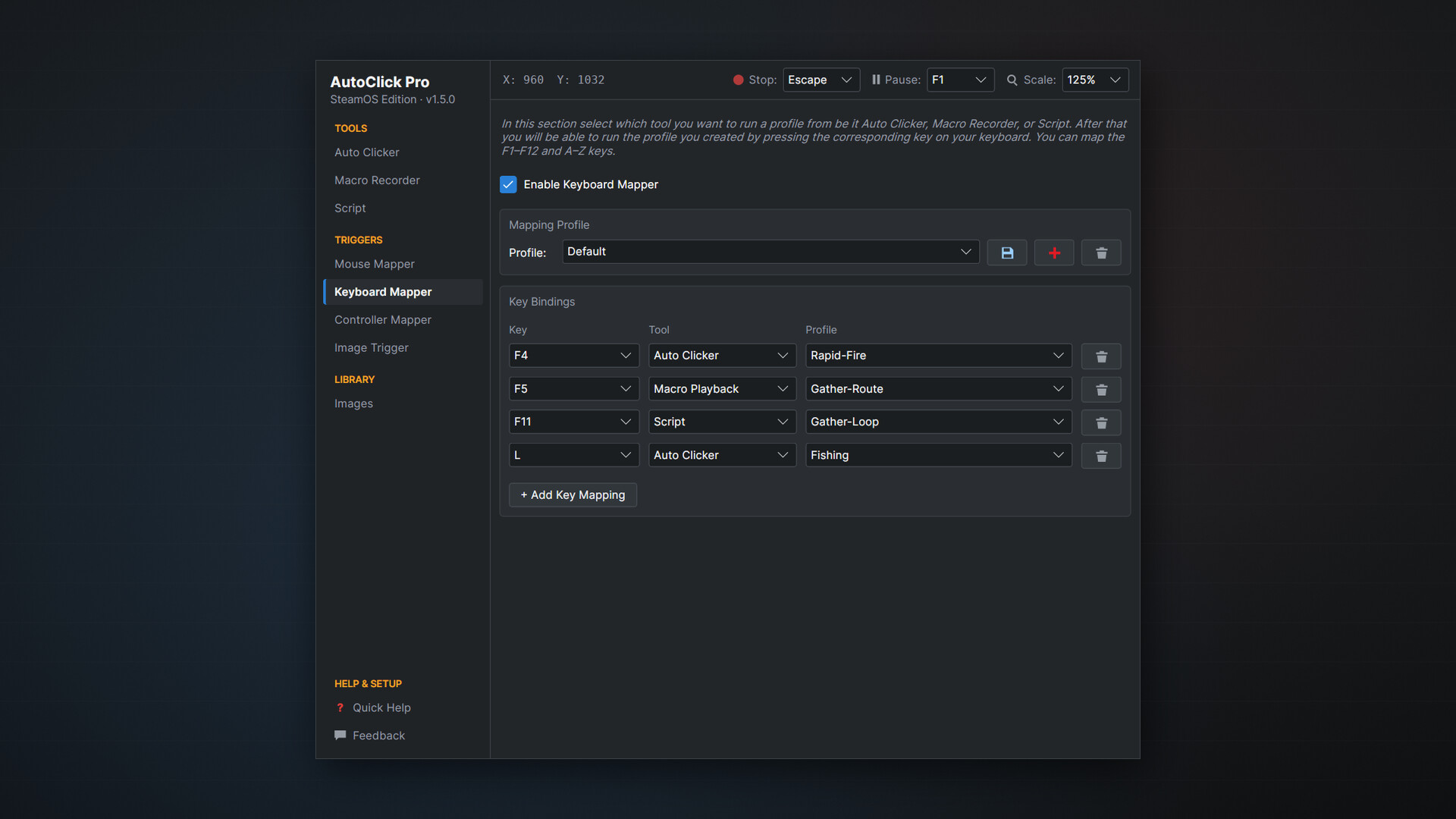Click the AutoClick Pro title
The image size is (1456, 819).
pyautogui.click(x=380, y=82)
